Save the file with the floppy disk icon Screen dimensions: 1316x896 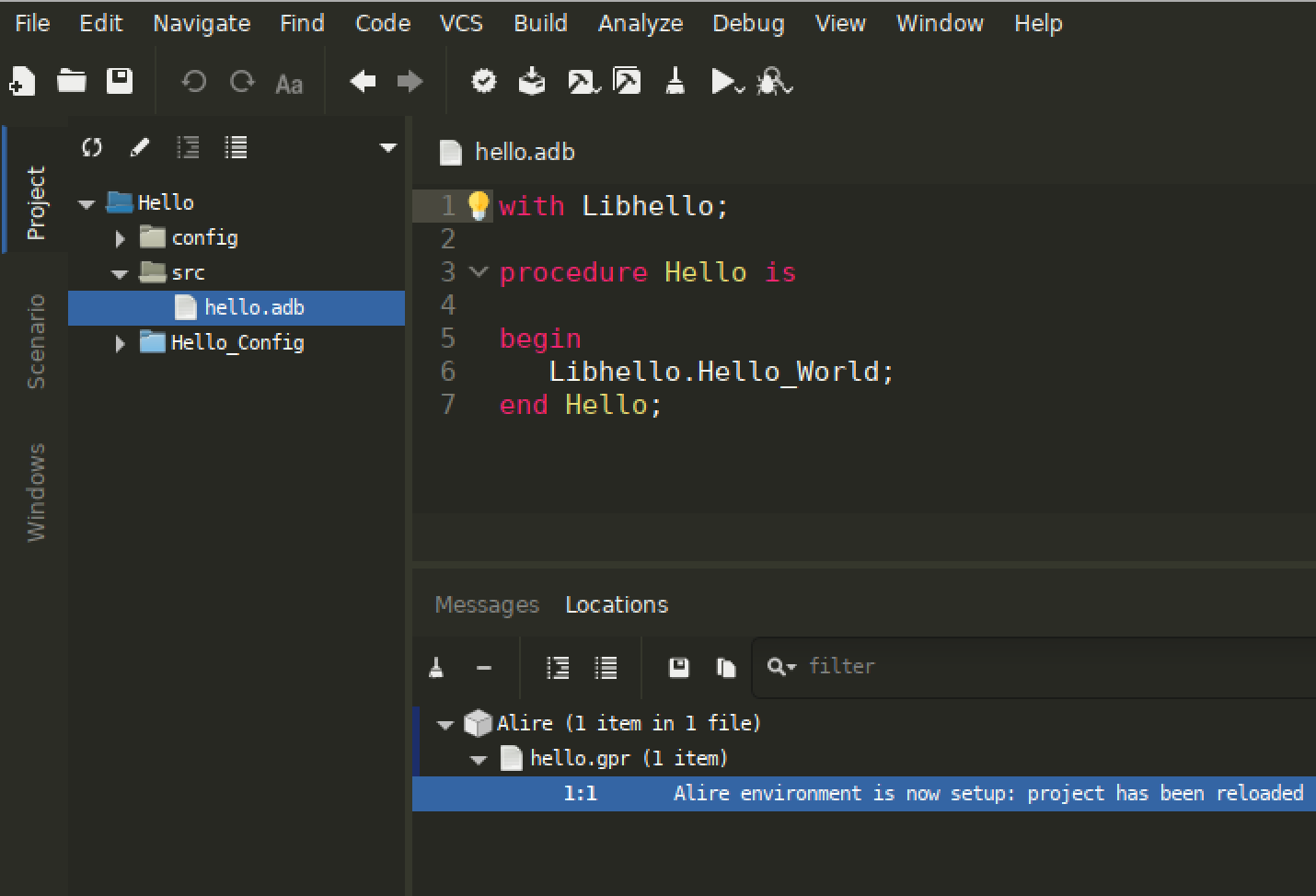(120, 82)
